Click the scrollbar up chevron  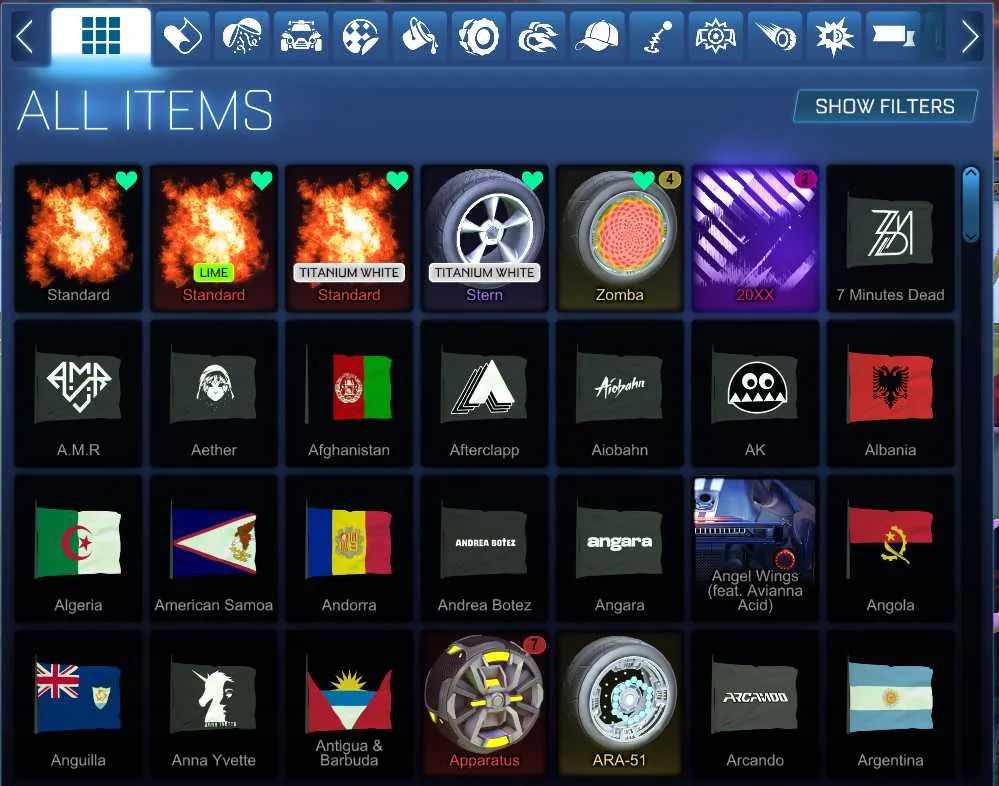[970, 172]
